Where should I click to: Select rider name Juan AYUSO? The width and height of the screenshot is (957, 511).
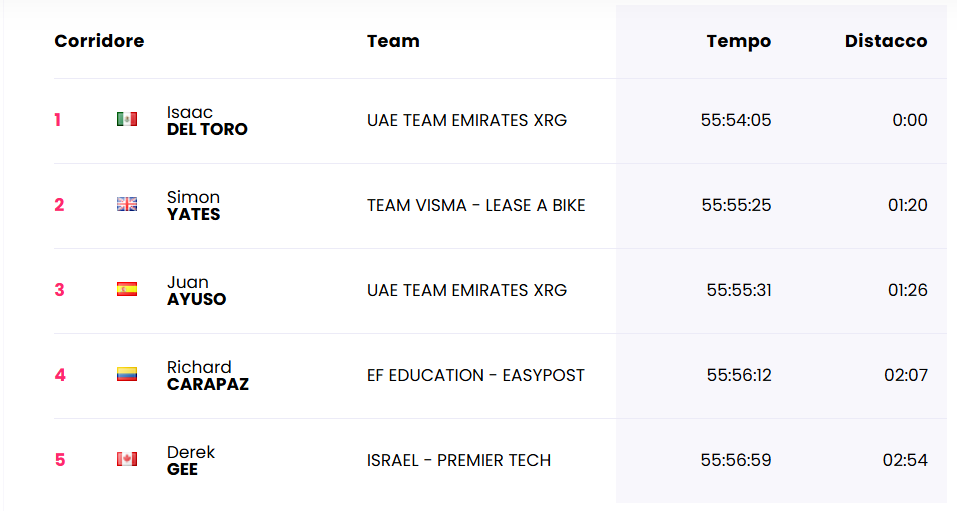(197, 290)
